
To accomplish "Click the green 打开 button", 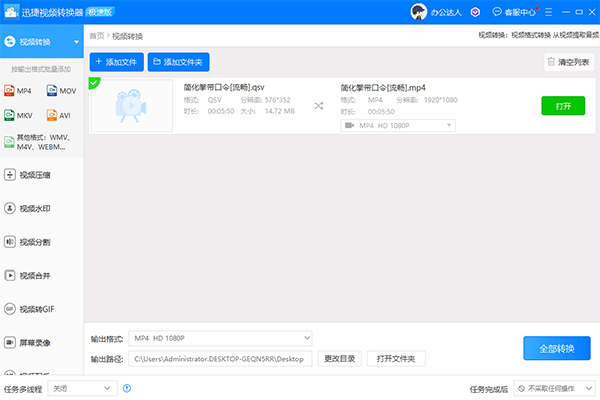I will coord(563,106).
